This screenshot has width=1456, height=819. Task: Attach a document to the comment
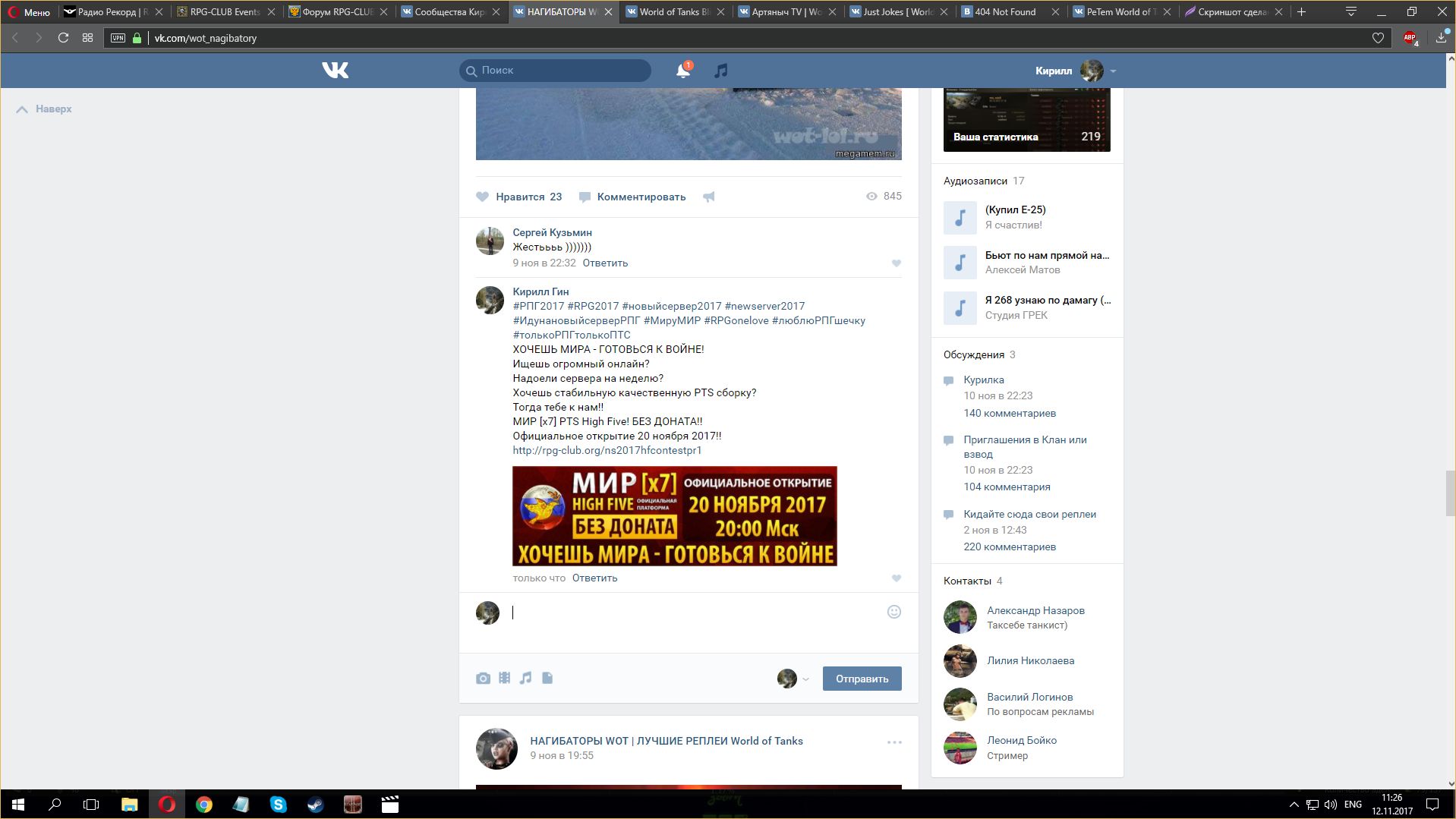coord(547,679)
